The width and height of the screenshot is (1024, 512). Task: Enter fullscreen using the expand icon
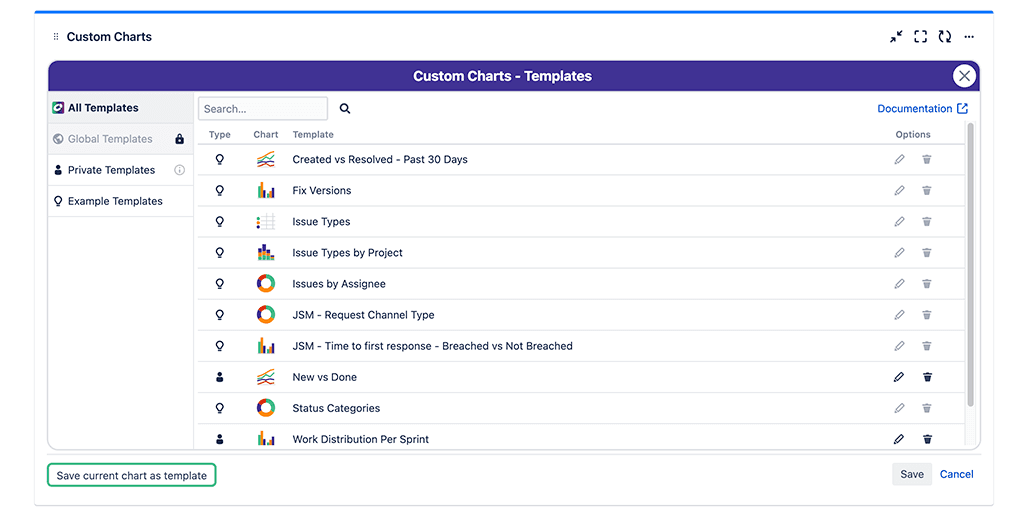click(920, 37)
